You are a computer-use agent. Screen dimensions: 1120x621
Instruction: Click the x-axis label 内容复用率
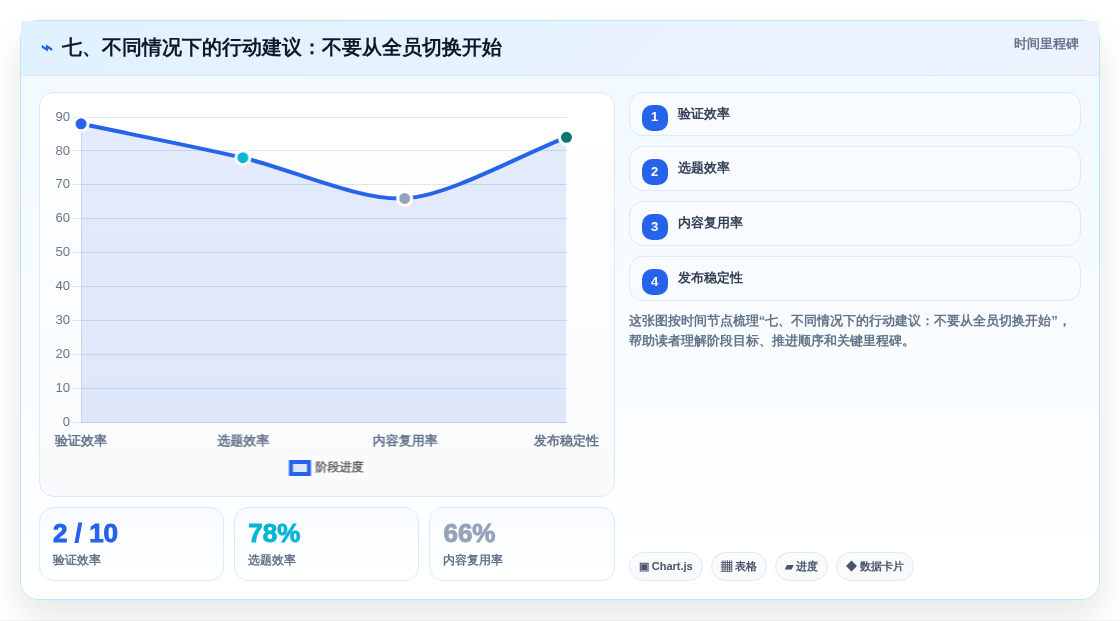pos(405,441)
